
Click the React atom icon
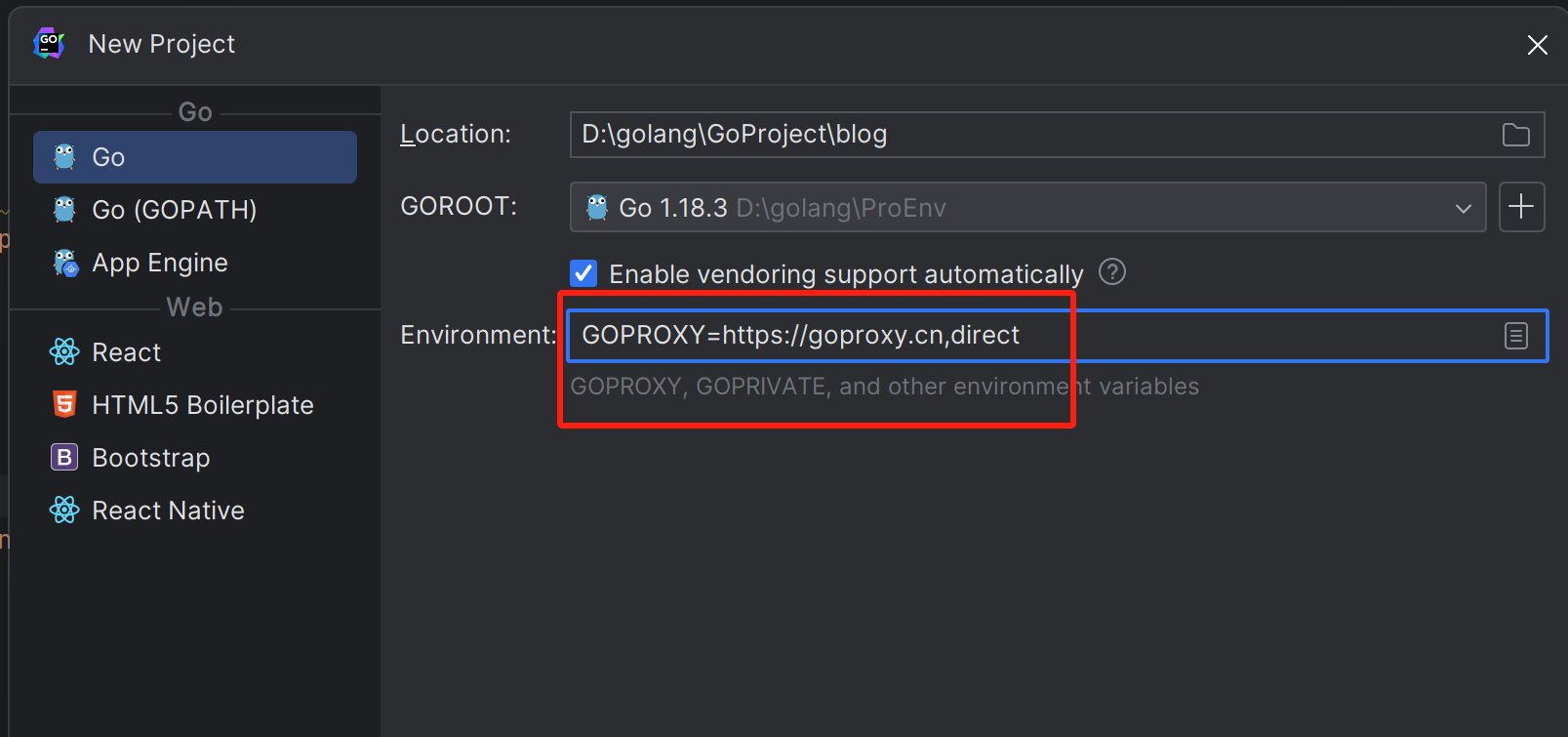64,352
